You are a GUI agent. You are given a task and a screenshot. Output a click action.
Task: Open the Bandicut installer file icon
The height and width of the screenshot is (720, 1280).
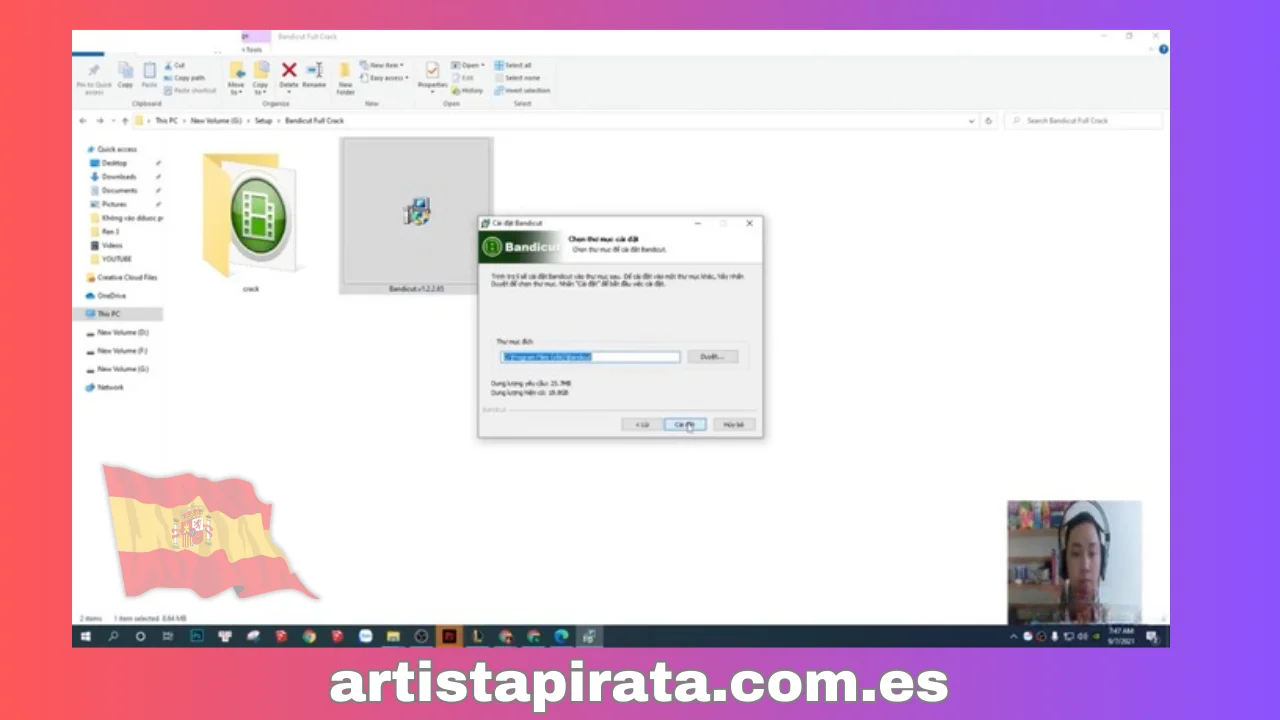416,211
